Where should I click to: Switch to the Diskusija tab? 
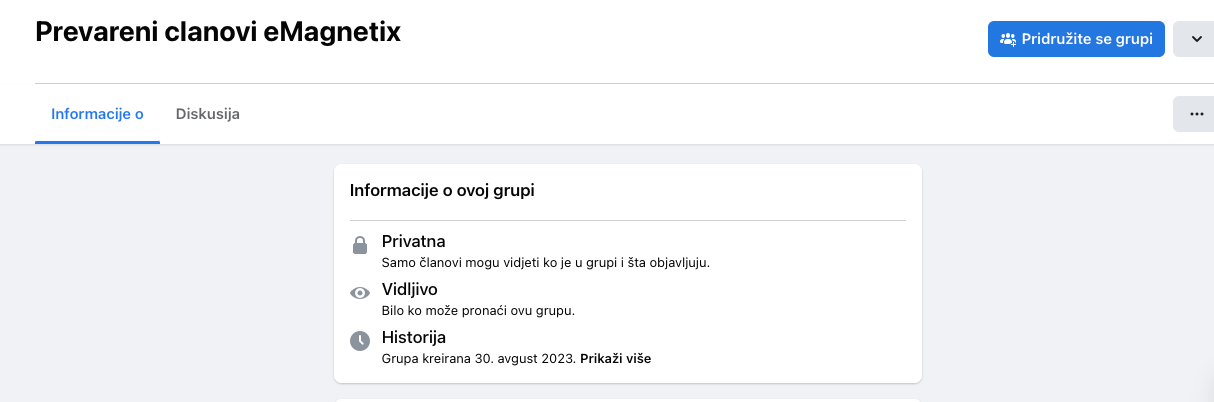[x=207, y=114]
